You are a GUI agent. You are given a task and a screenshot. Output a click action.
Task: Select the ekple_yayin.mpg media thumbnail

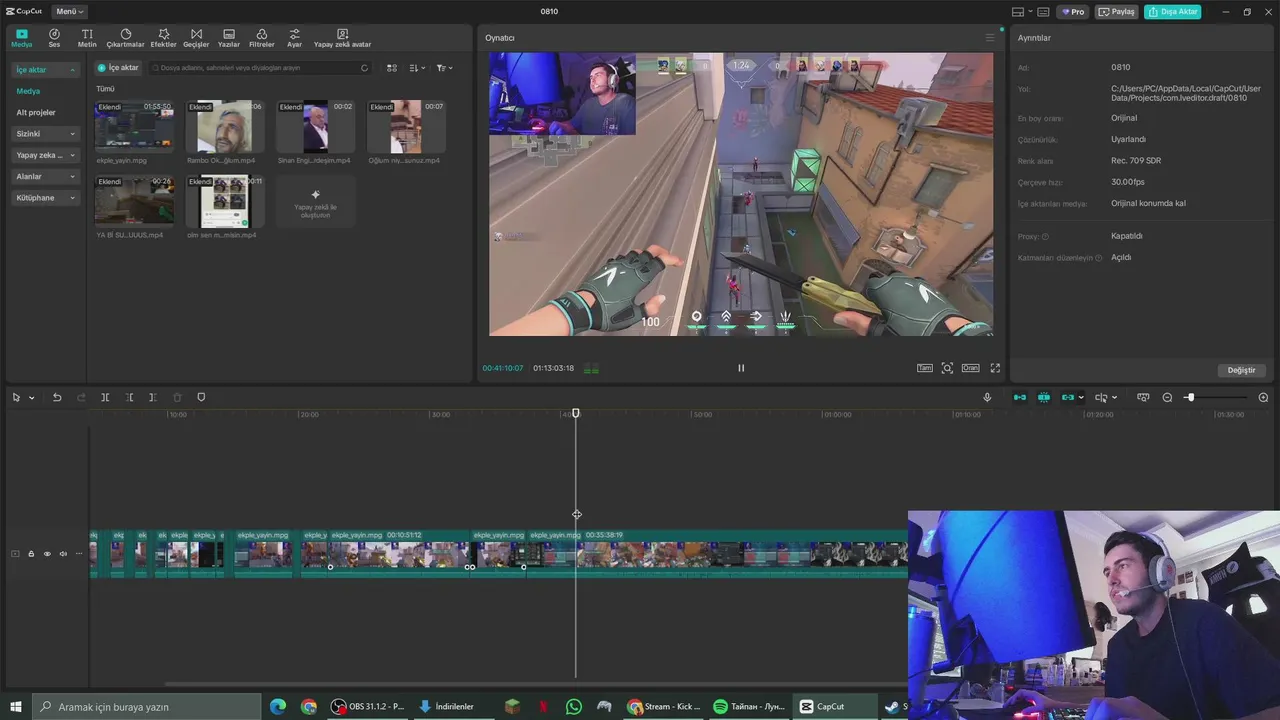click(134, 126)
